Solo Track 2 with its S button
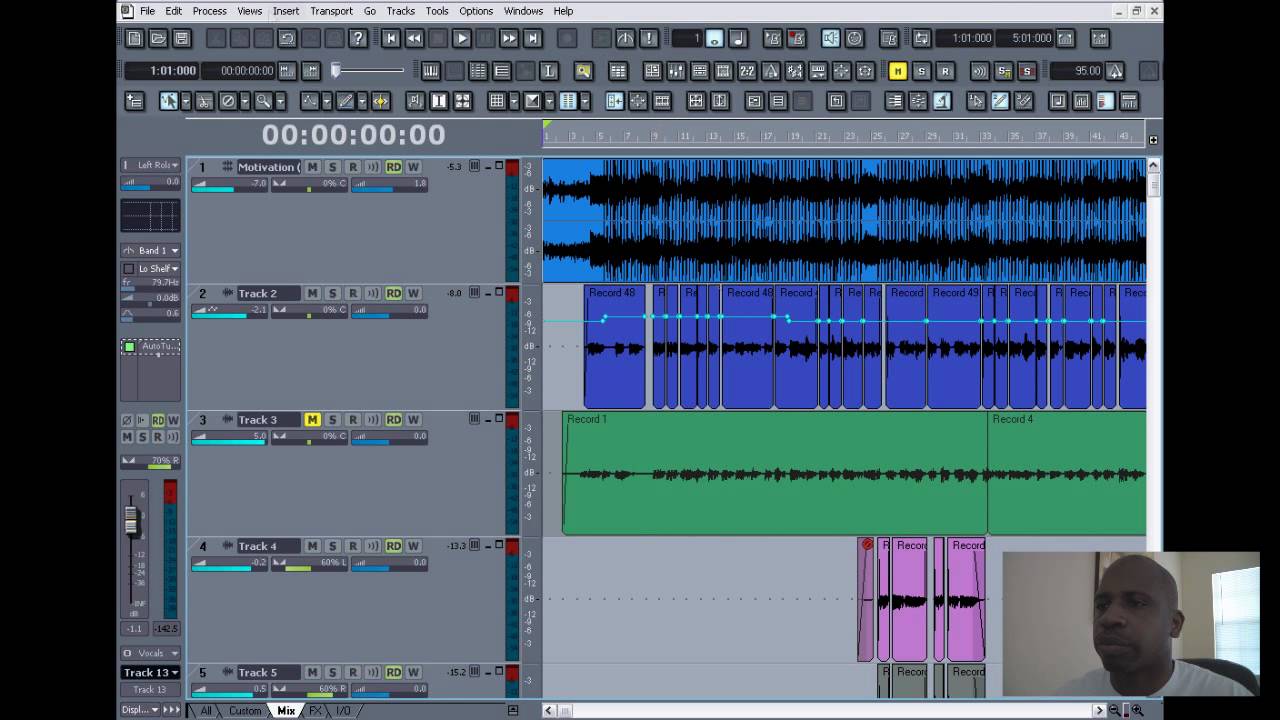Viewport: 1280px width, 720px height. click(x=331, y=293)
